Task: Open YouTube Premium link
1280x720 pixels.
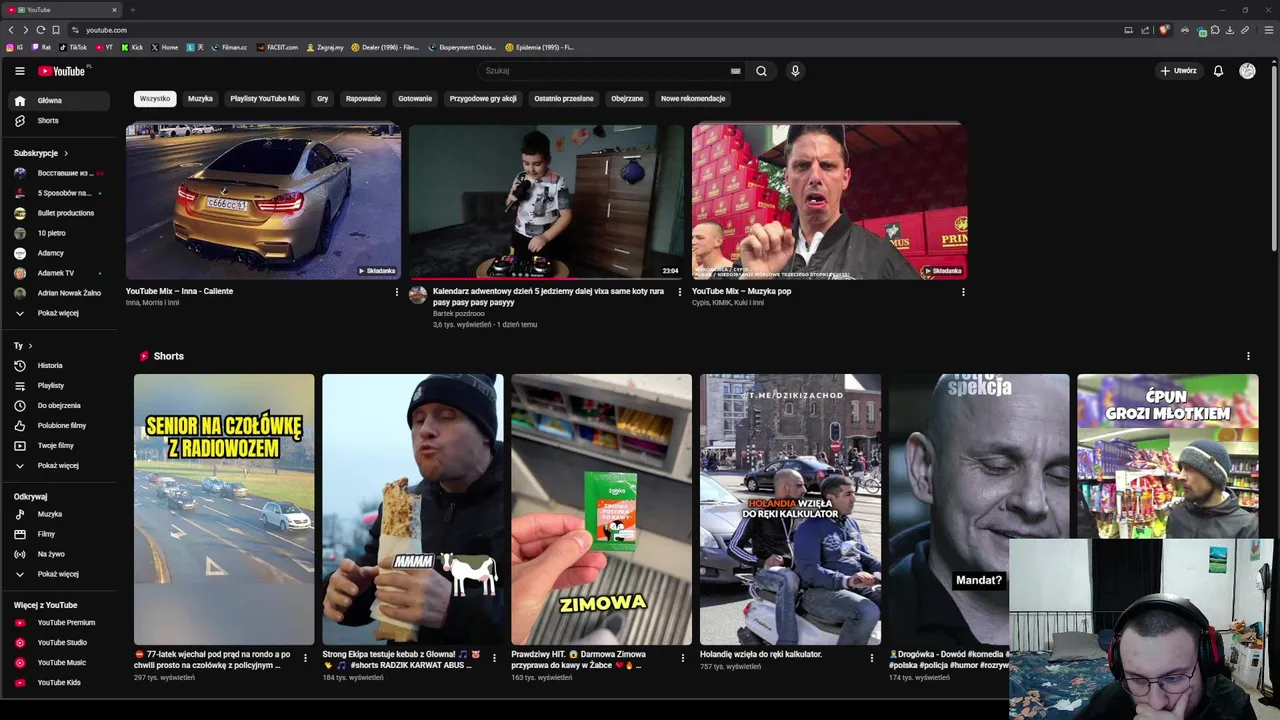Action: tap(60, 622)
